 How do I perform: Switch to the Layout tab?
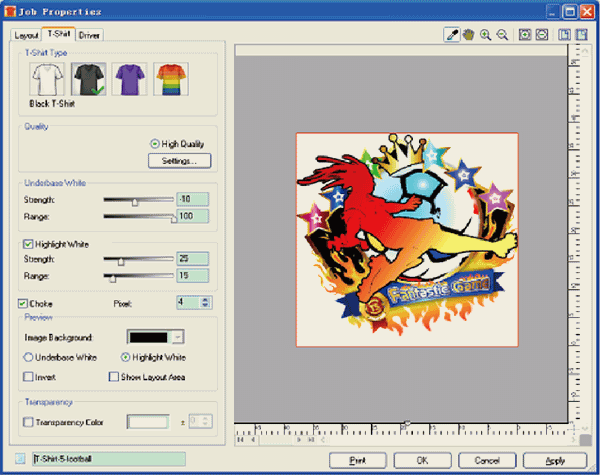27,34
